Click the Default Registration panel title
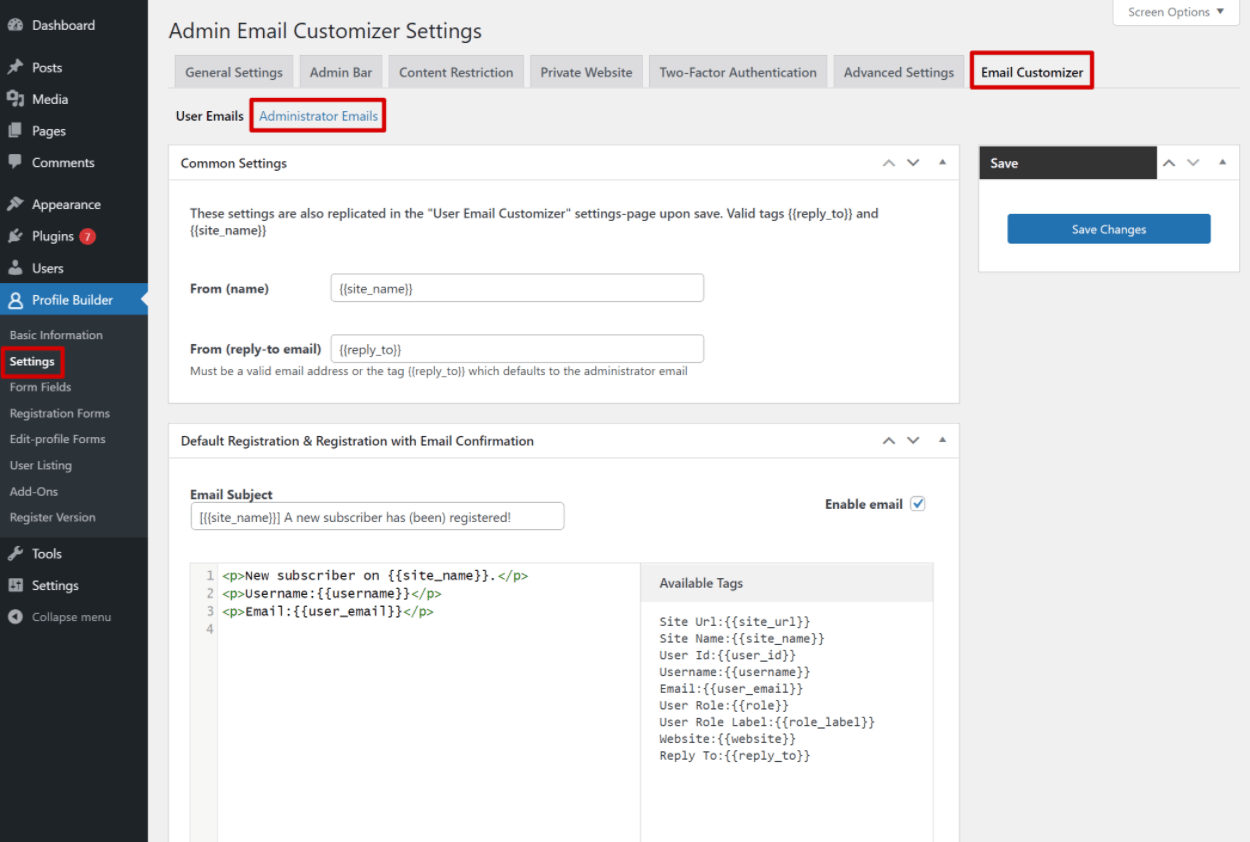The height and width of the screenshot is (842, 1250). point(357,440)
